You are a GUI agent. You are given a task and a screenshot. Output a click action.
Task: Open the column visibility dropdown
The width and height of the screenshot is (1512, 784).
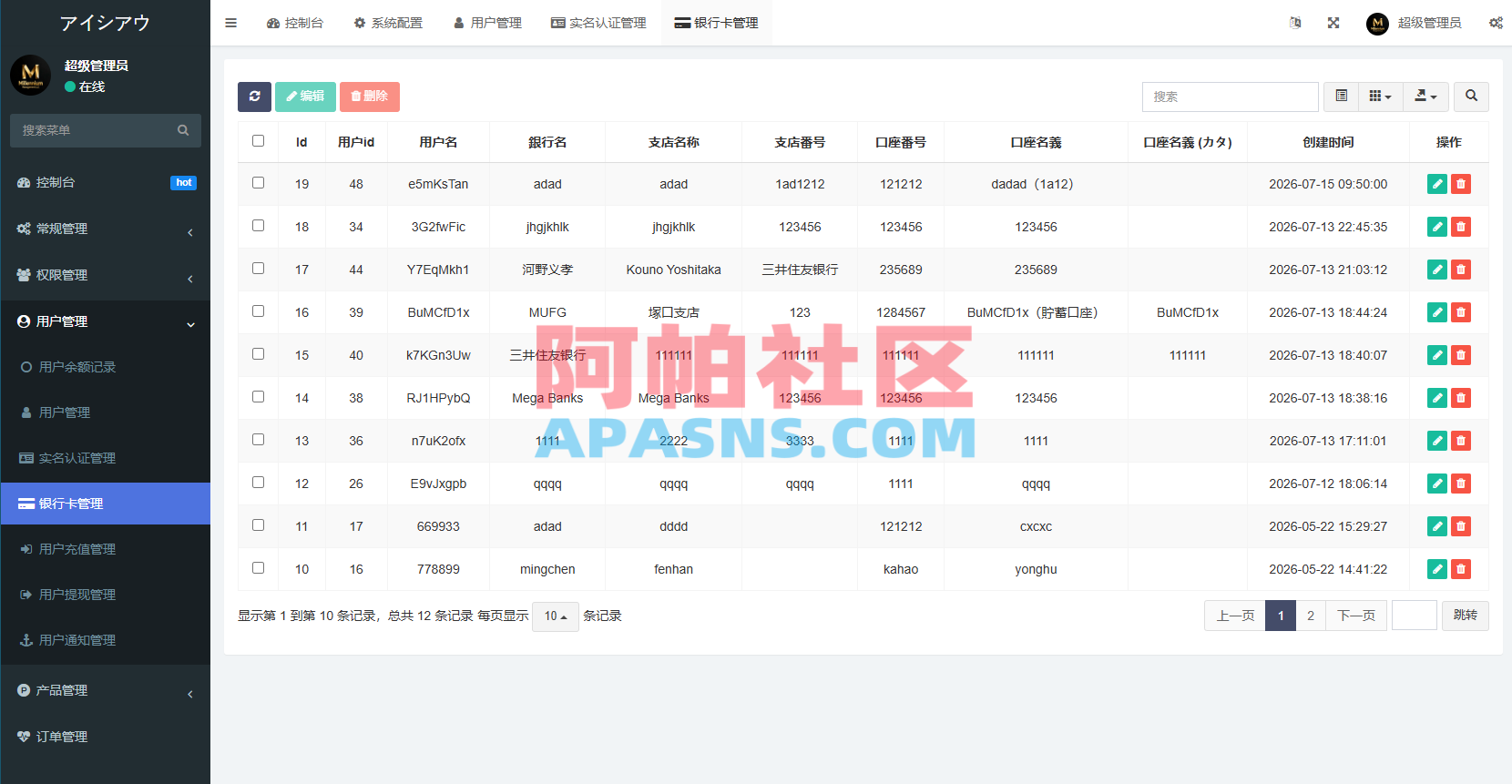tap(1381, 97)
